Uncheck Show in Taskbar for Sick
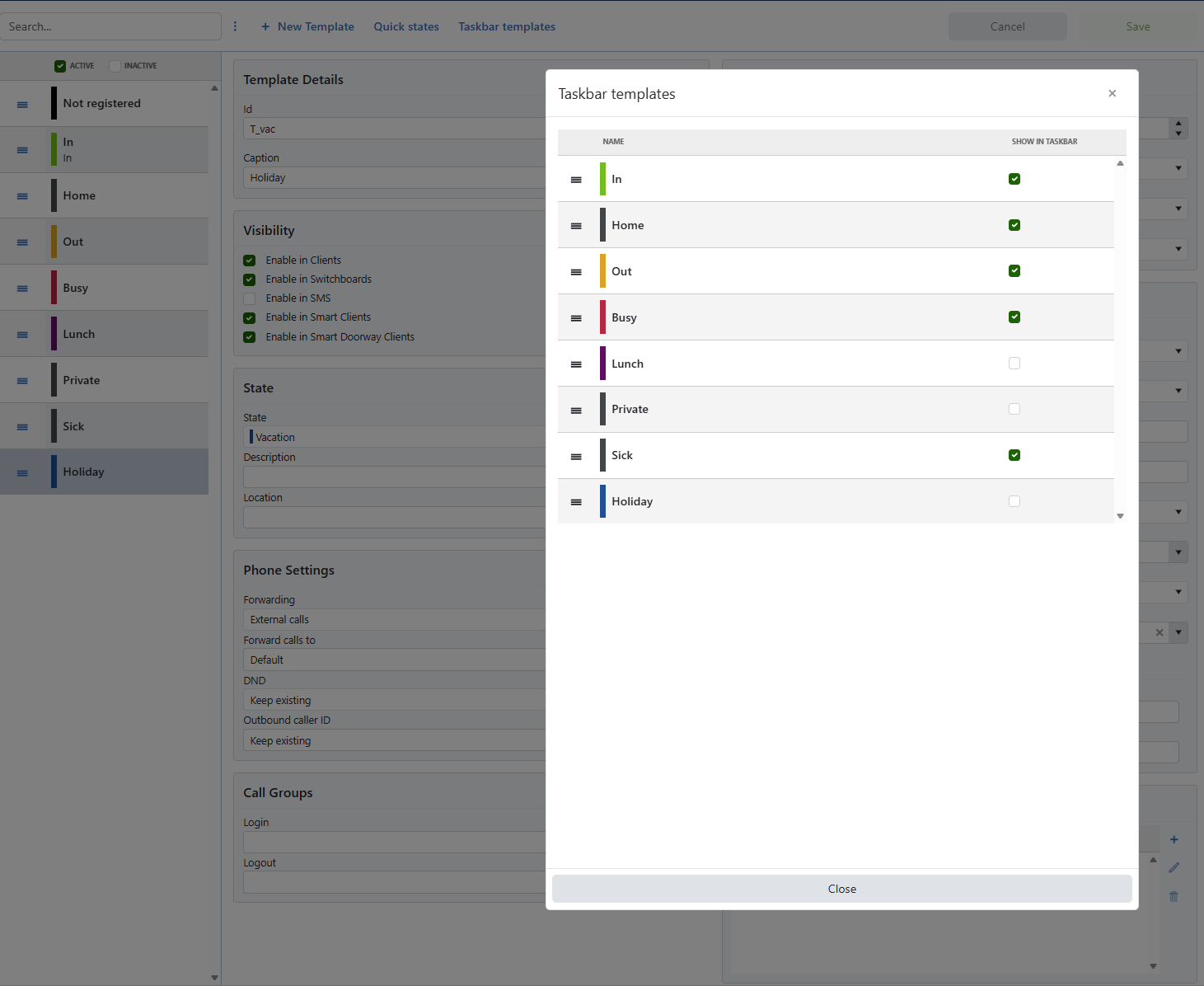This screenshot has width=1204, height=986. [x=1014, y=455]
